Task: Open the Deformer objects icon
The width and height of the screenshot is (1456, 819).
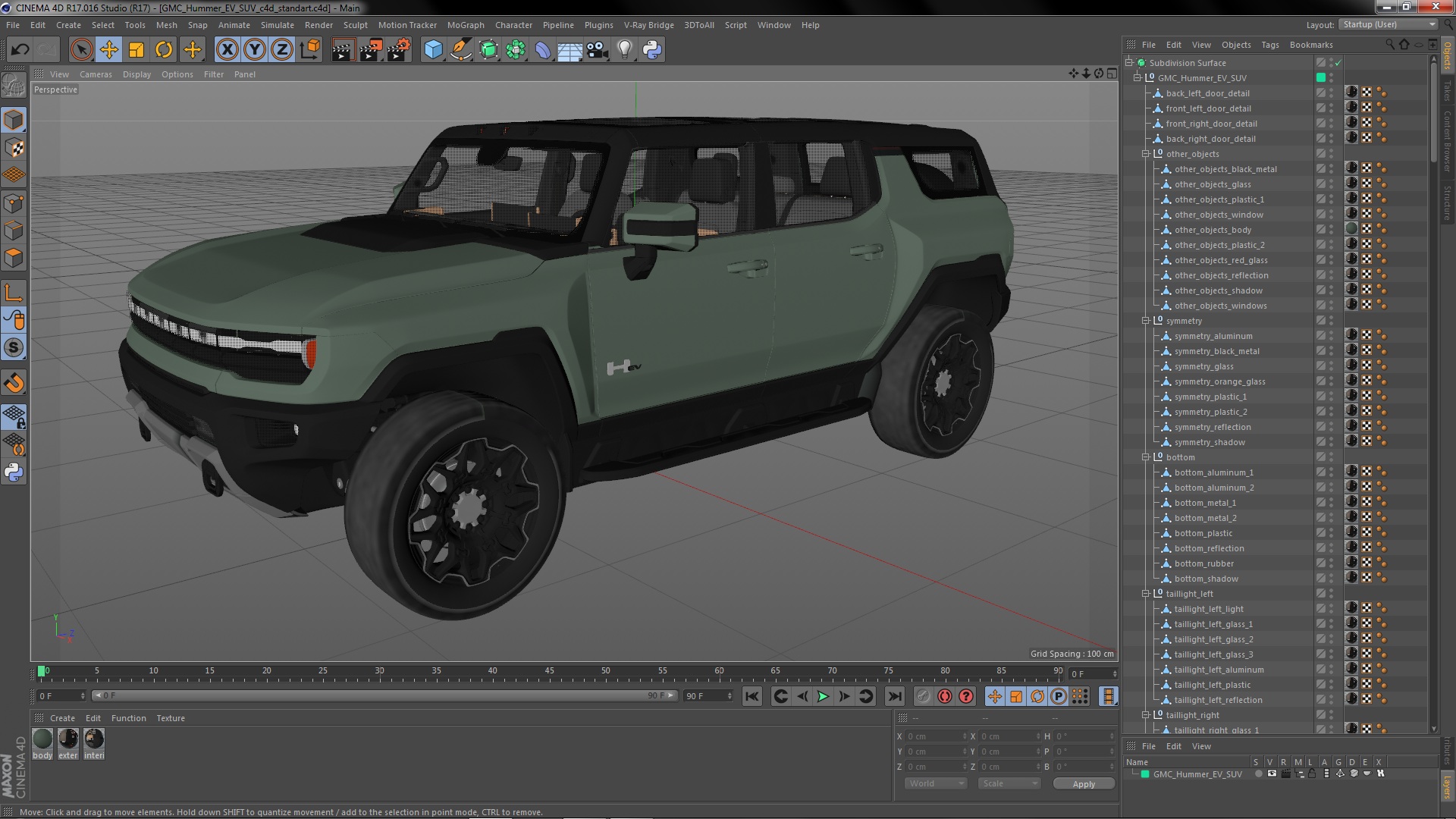Action: 543,50
